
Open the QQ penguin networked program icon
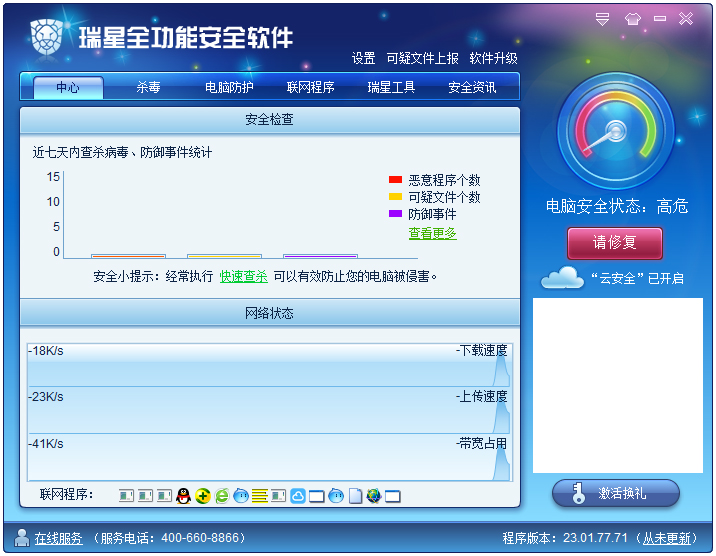[x=183, y=496]
